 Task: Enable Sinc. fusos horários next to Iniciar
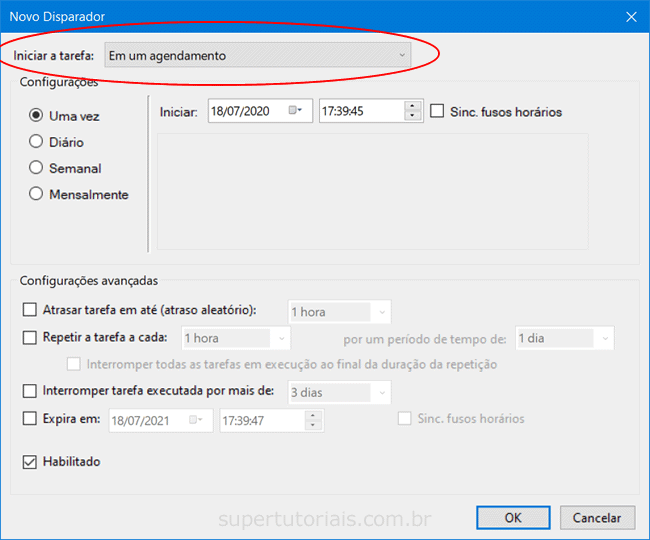point(437,111)
